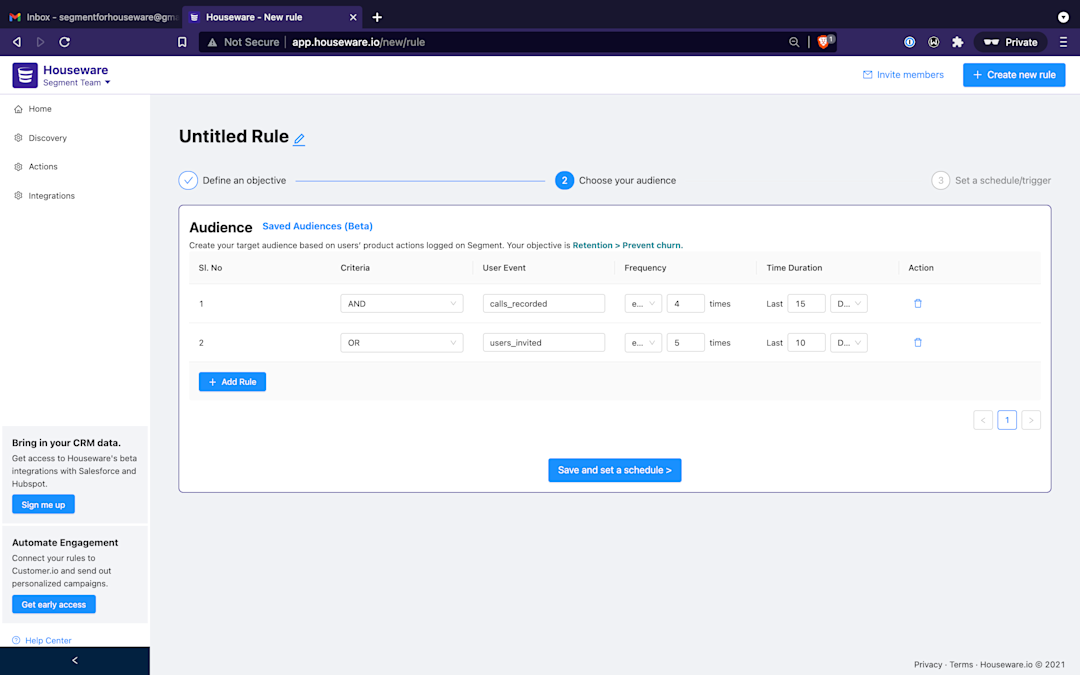Click pagination page 1 button
This screenshot has height=675, width=1080.
pyautogui.click(x=1007, y=419)
